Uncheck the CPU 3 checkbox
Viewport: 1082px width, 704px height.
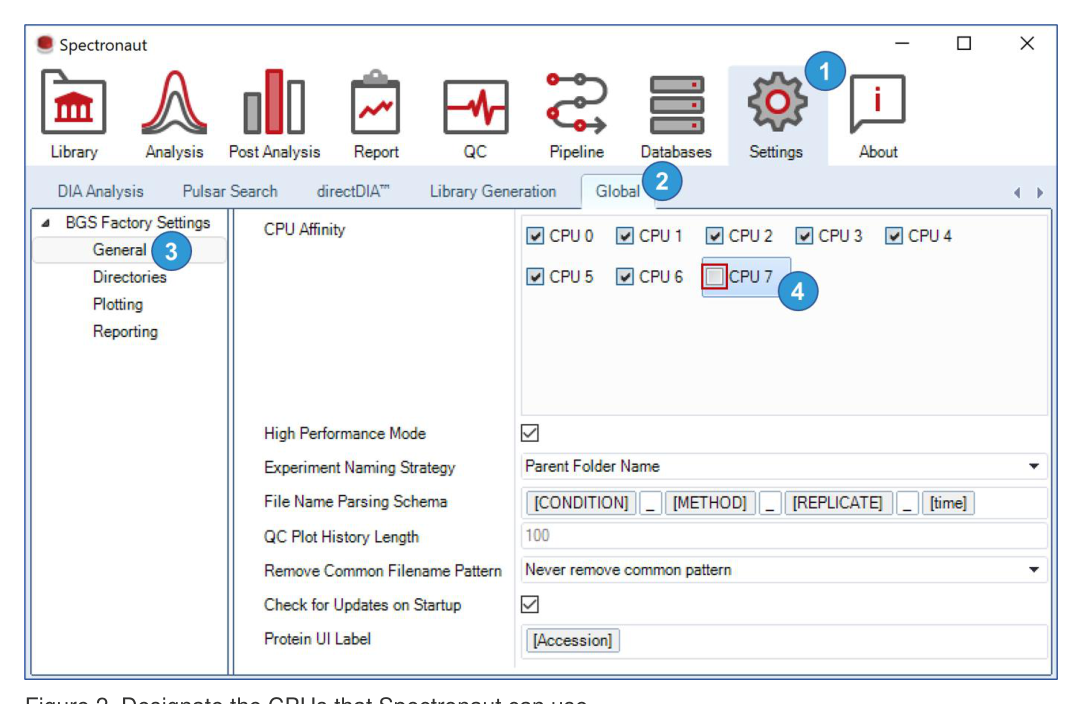pyautogui.click(x=804, y=236)
